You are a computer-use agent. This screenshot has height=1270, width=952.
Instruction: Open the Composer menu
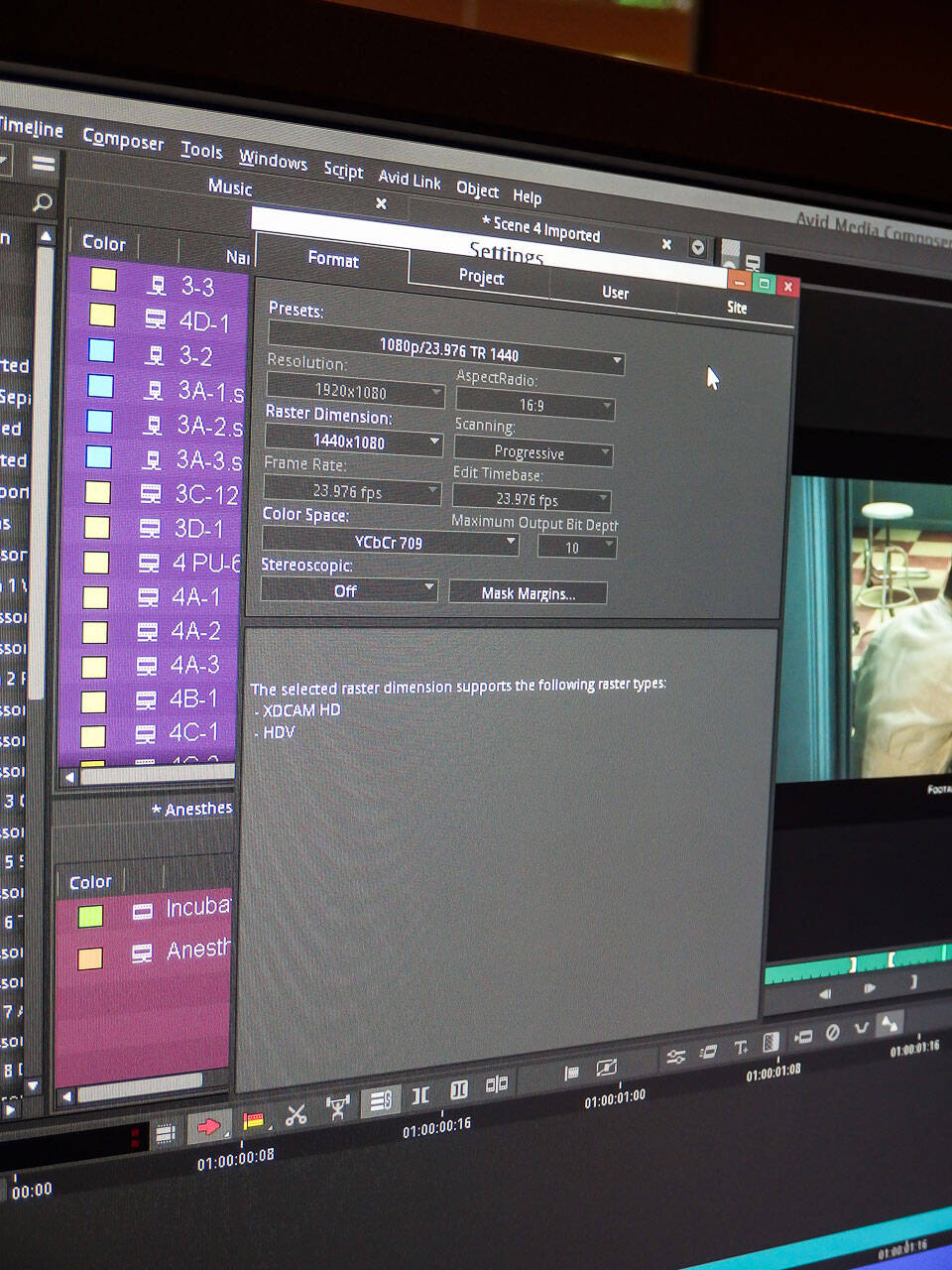123,139
